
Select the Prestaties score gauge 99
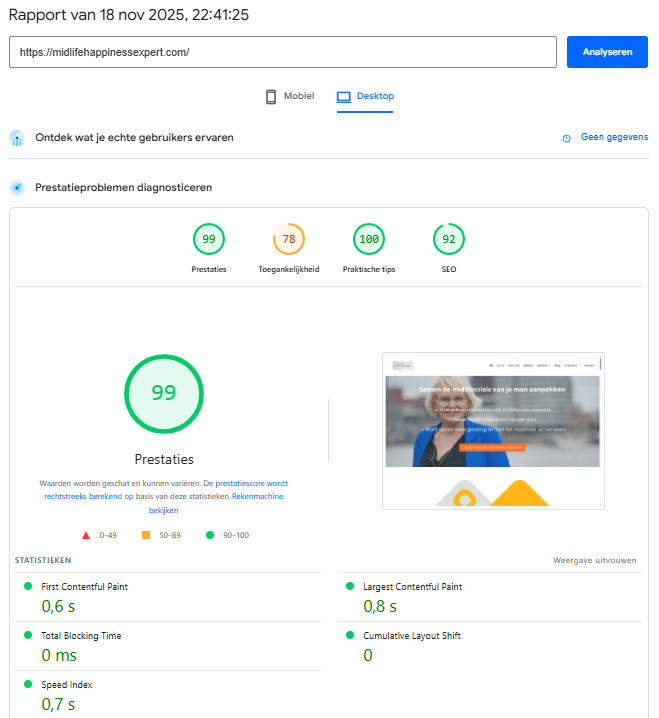[x=209, y=240]
